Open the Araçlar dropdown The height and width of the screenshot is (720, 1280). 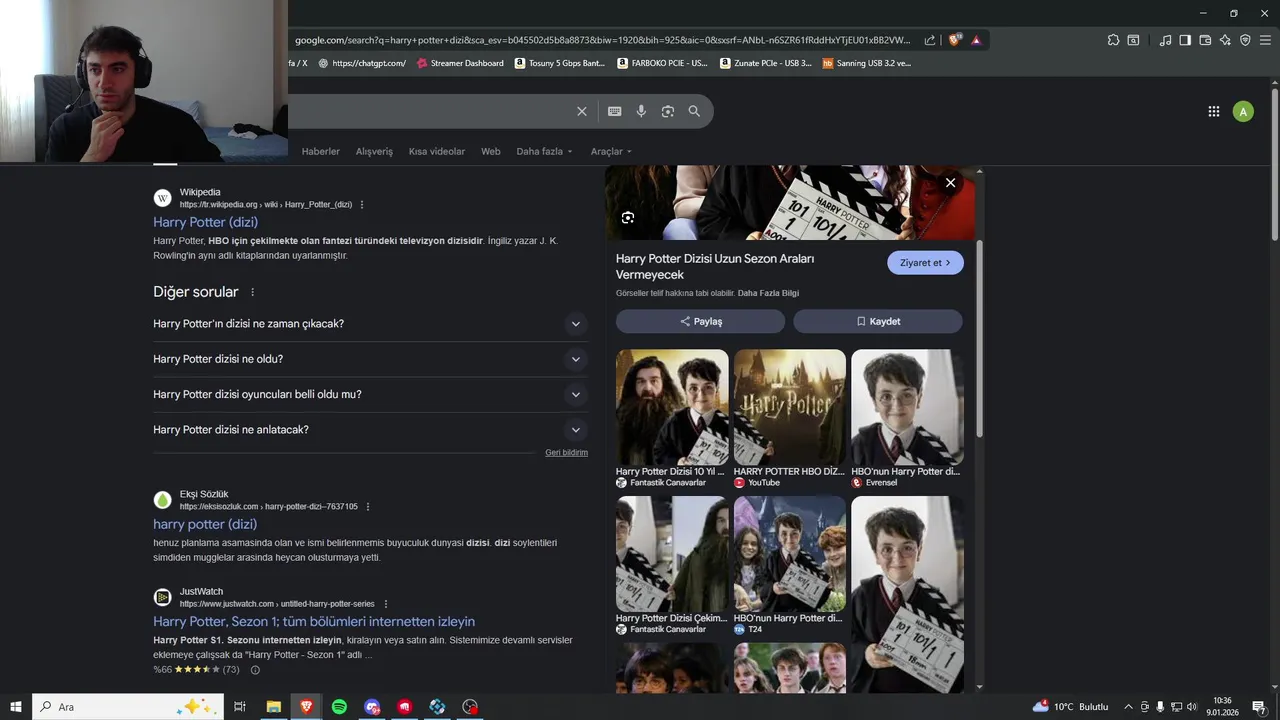pyautogui.click(x=611, y=152)
